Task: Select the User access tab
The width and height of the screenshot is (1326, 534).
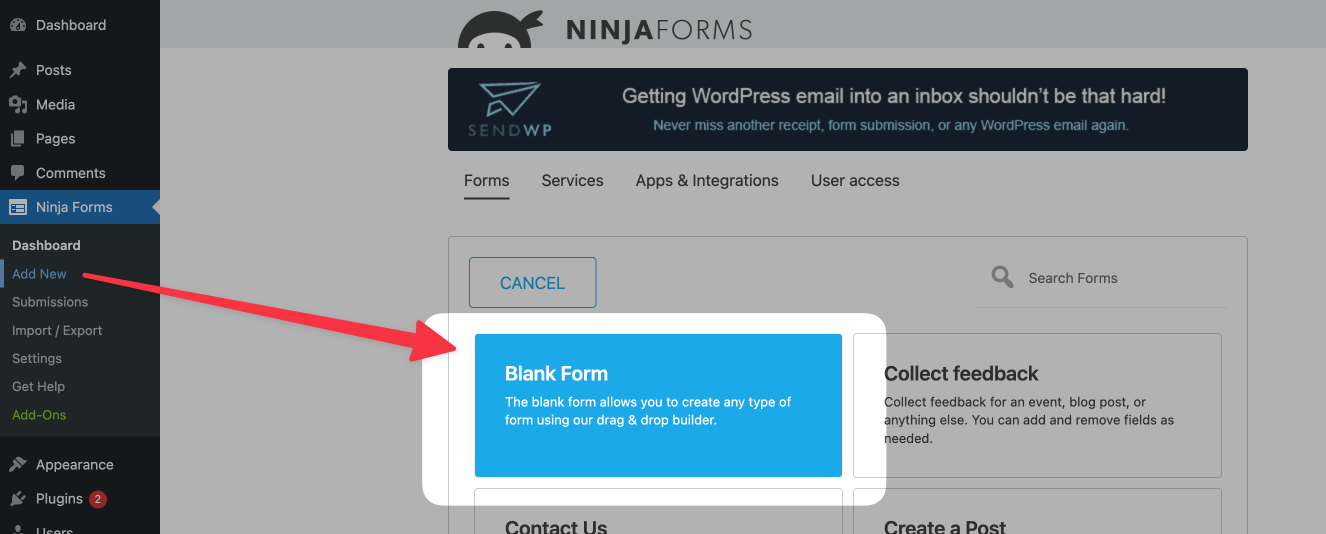Action: (x=855, y=181)
